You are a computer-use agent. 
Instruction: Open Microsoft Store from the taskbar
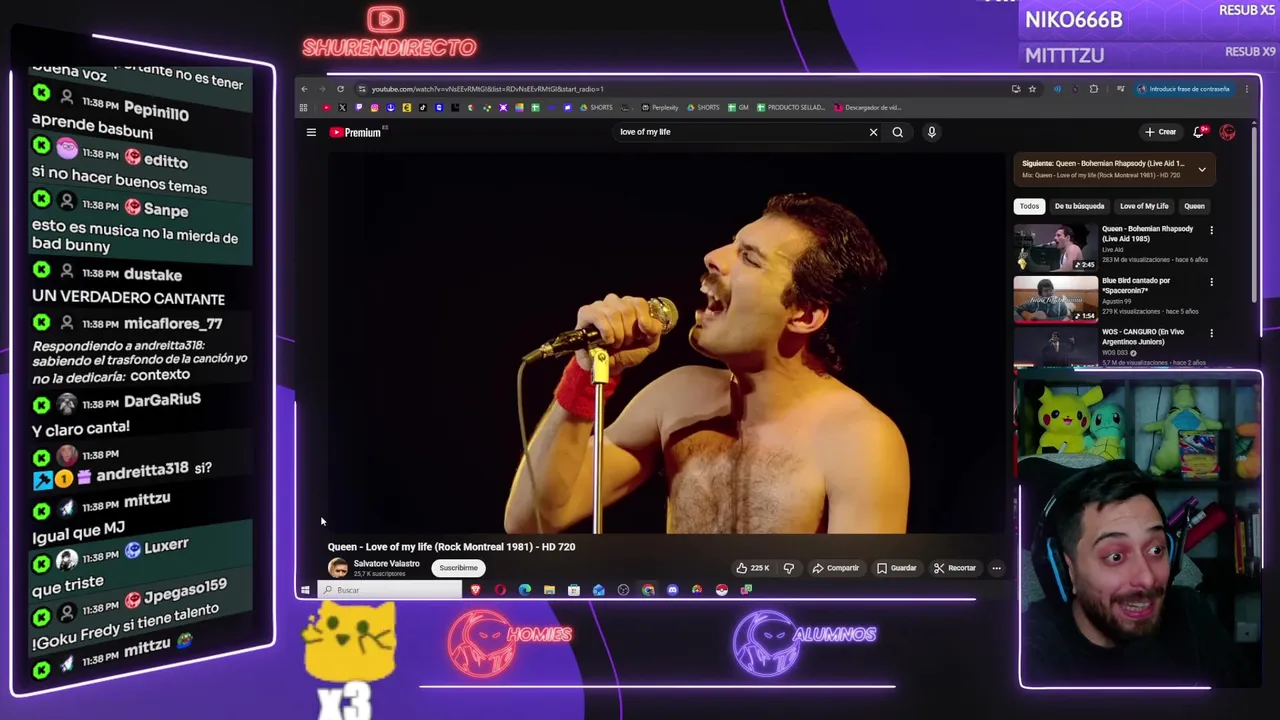[574, 590]
